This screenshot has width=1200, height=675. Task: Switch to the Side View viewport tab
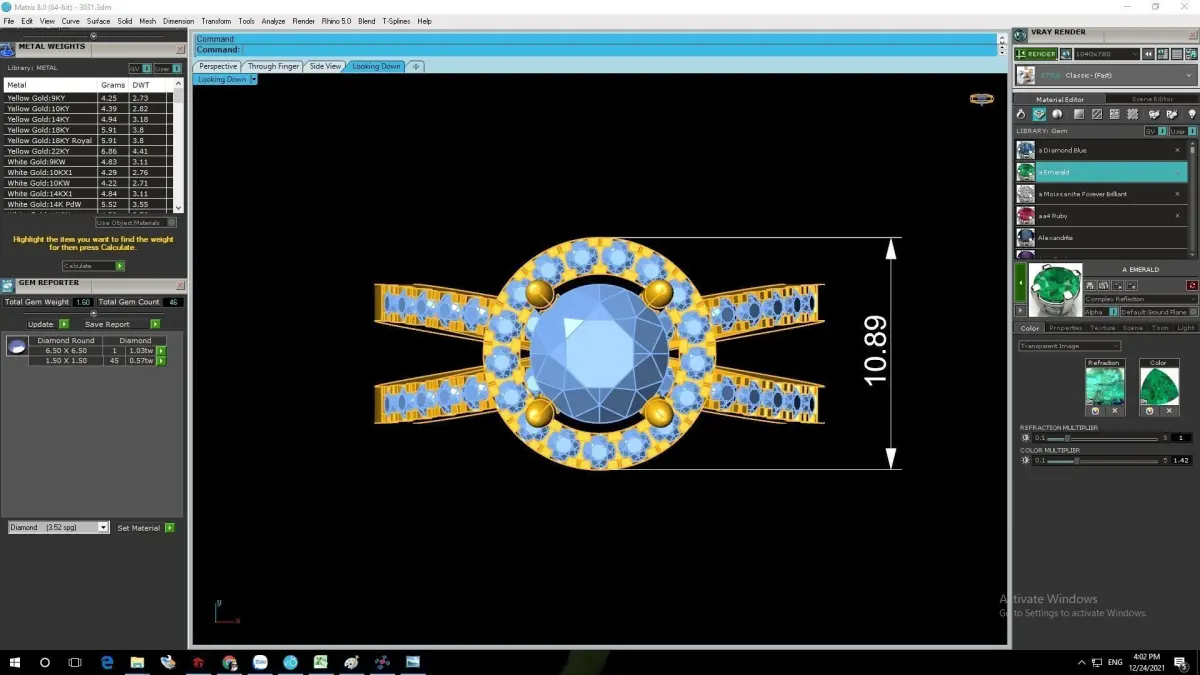coord(325,66)
